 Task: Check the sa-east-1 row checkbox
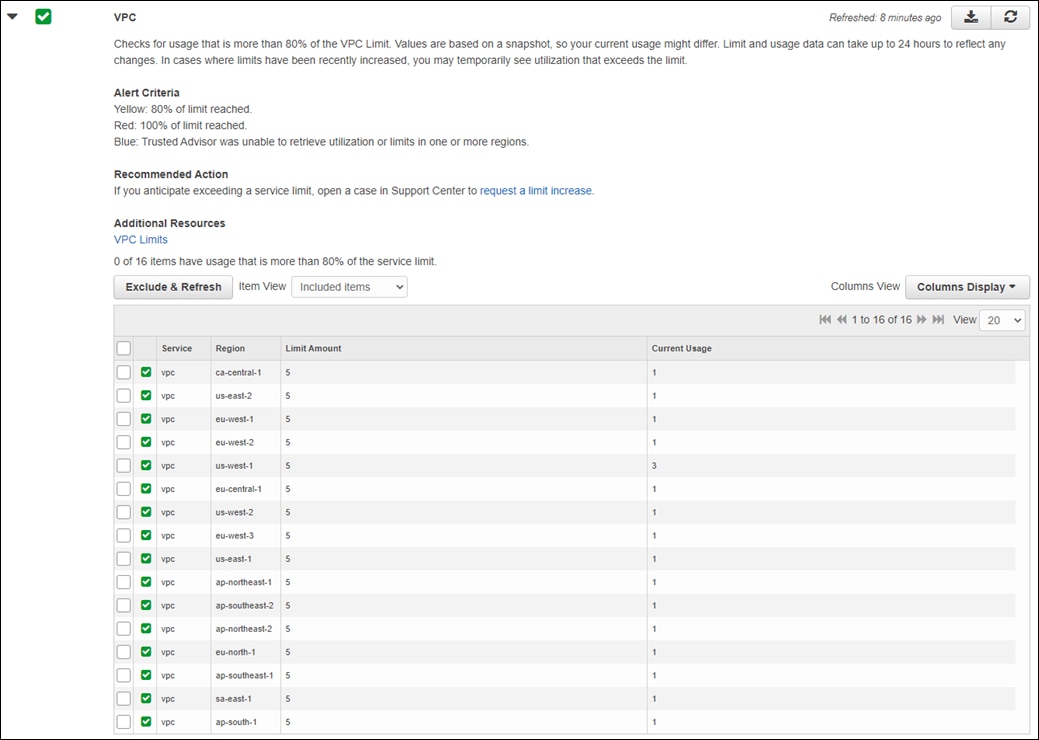click(x=124, y=699)
